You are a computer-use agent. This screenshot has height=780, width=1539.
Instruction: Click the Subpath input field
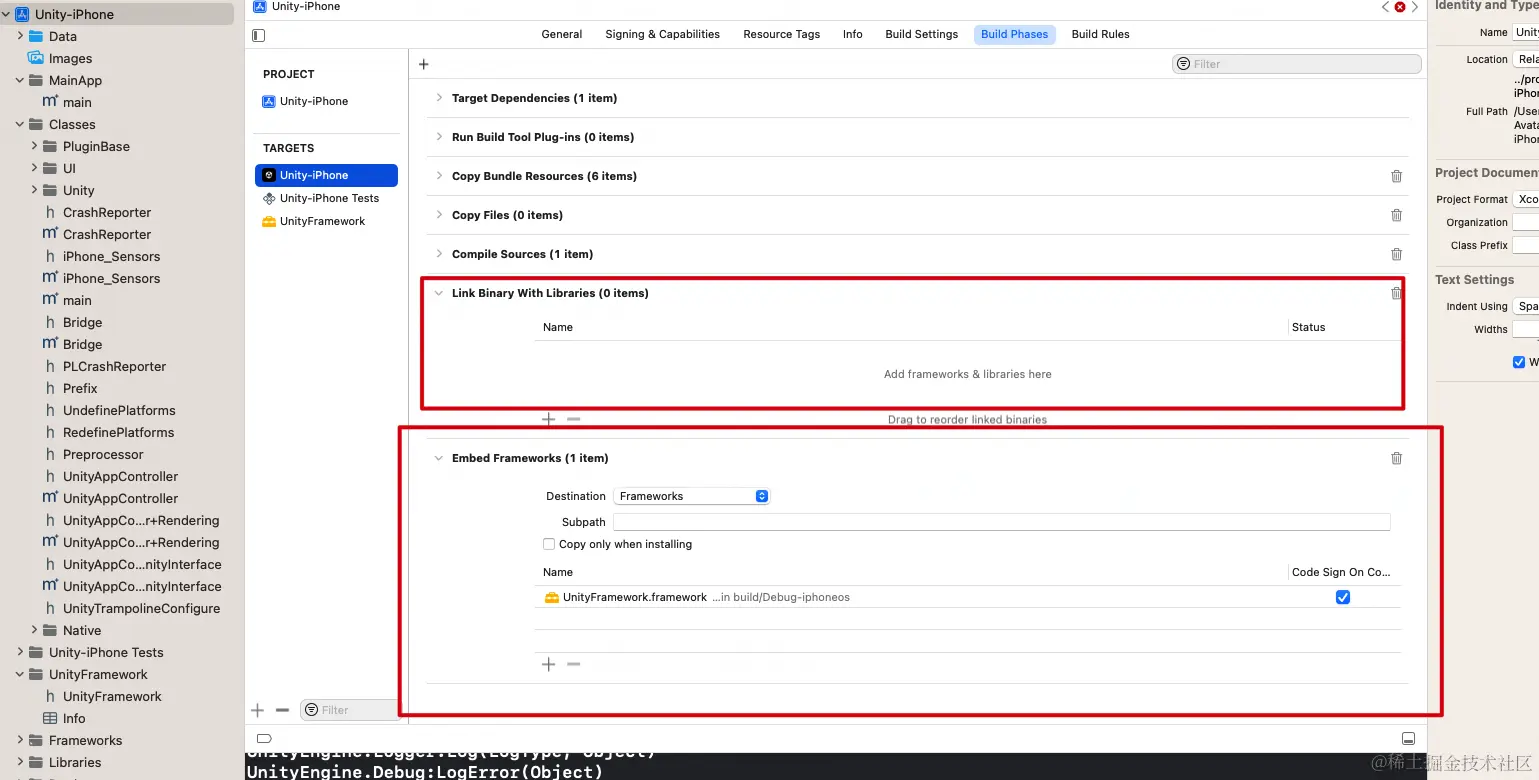1001,522
